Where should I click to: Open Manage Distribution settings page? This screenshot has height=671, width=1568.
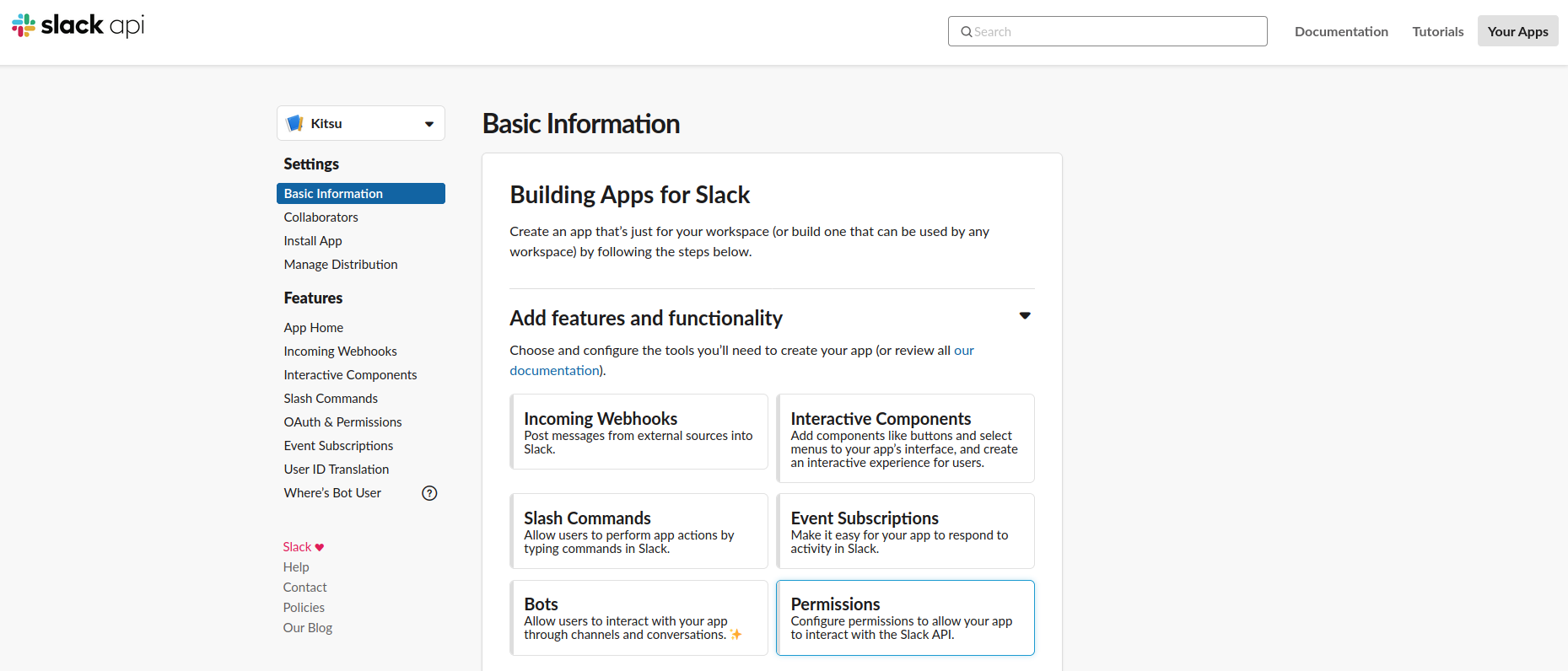[x=341, y=265]
